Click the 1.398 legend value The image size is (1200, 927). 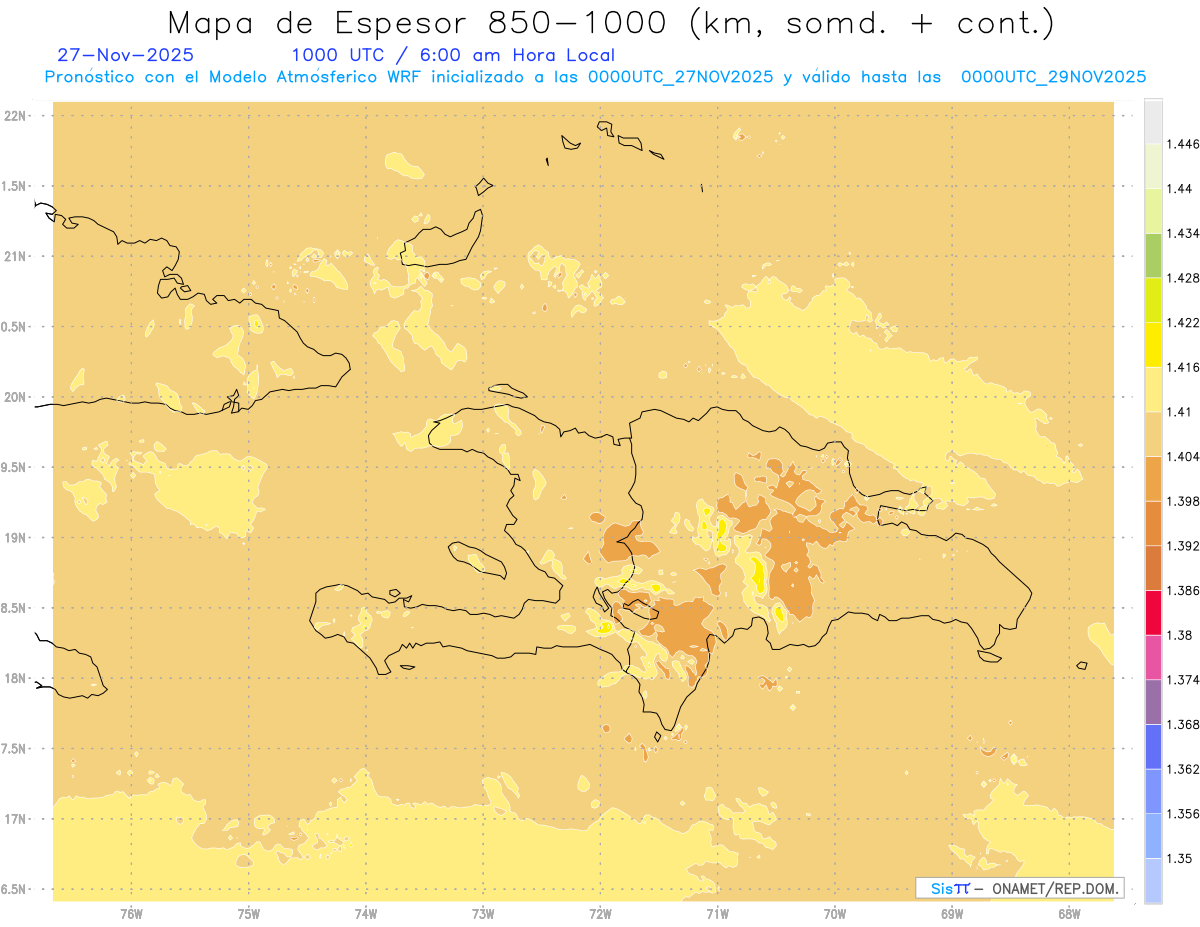click(x=1183, y=501)
